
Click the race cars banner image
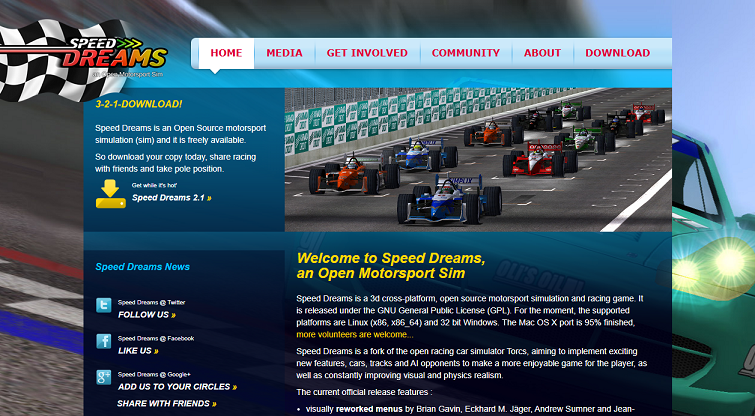[478, 160]
